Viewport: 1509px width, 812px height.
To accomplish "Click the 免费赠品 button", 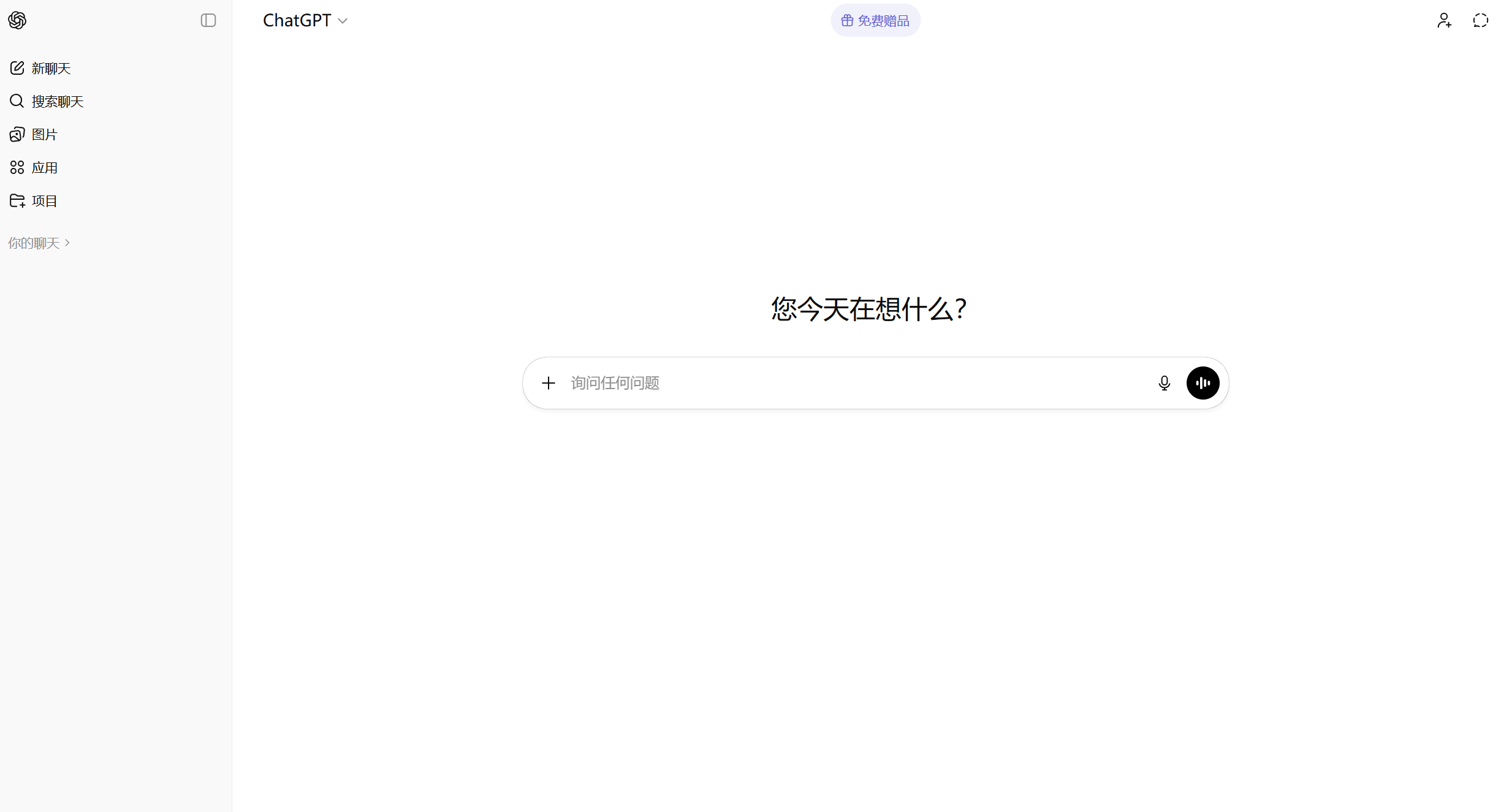I will tap(875, 20).
